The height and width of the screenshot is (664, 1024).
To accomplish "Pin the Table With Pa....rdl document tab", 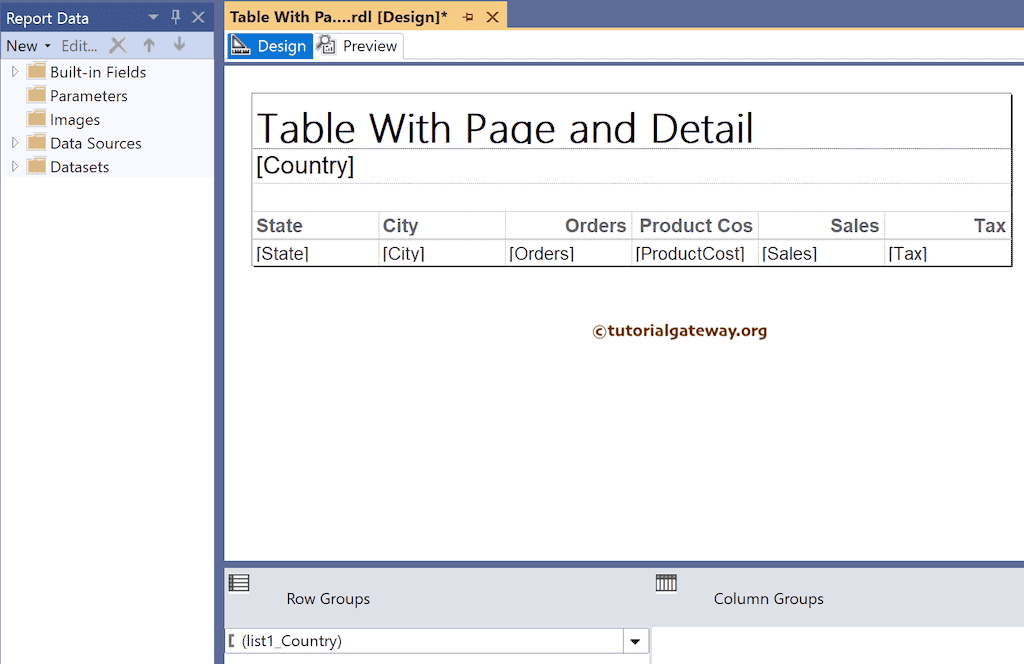I will point(468,17).
